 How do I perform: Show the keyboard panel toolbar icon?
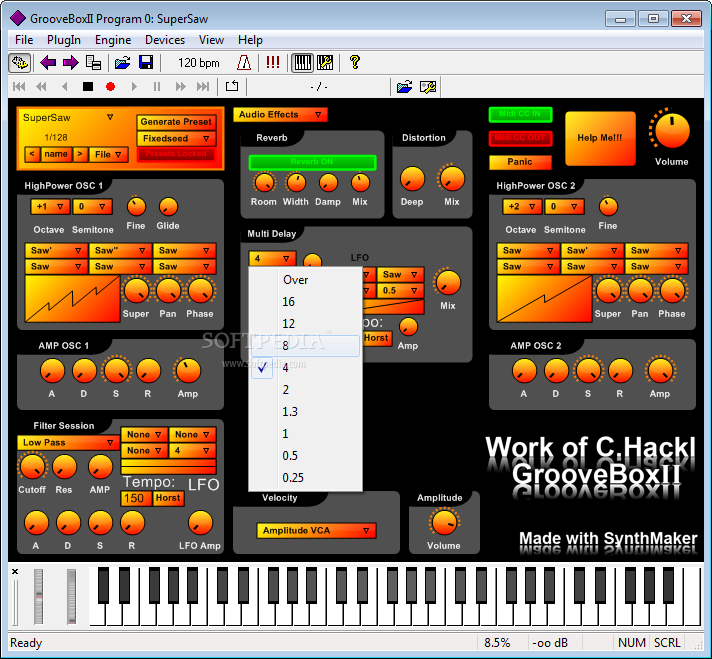302,63
